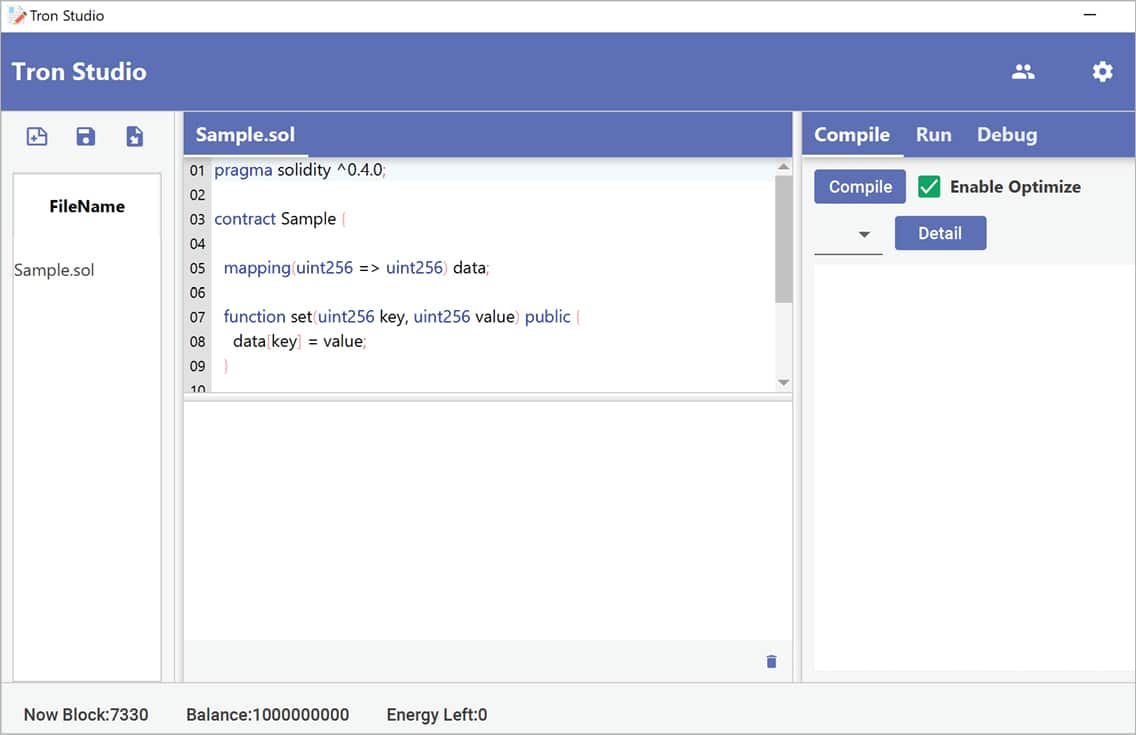This screenshot has height=735, width=1136.
Task: Click the Tron Studio title bar icon
Action: point(16,15)
